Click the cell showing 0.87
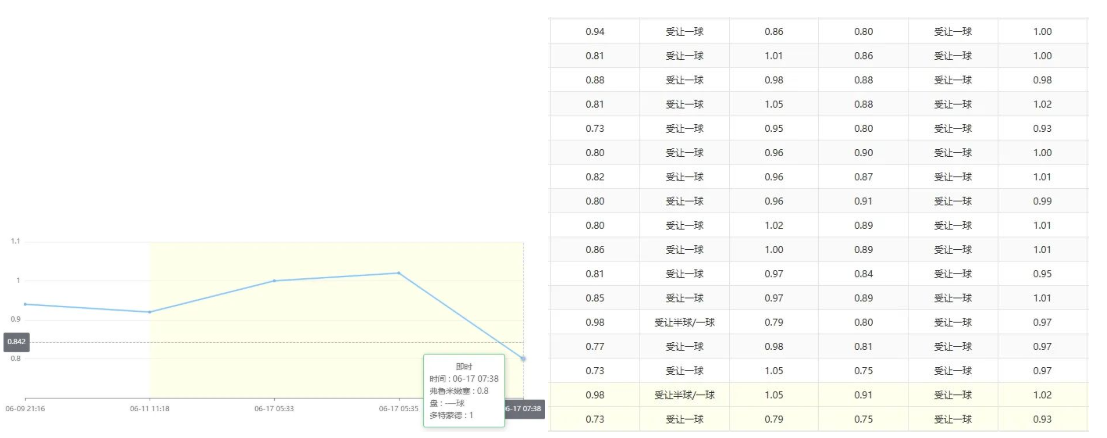The image size is (1107, 438). click(x=863, y=177)
